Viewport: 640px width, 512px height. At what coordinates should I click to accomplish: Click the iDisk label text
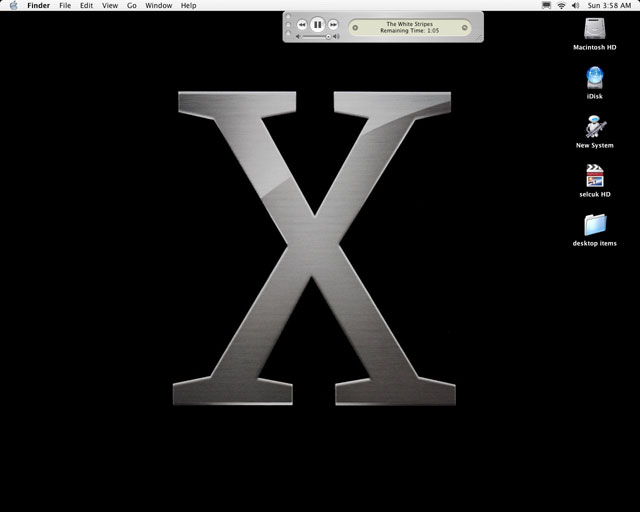tap(595, 96)
